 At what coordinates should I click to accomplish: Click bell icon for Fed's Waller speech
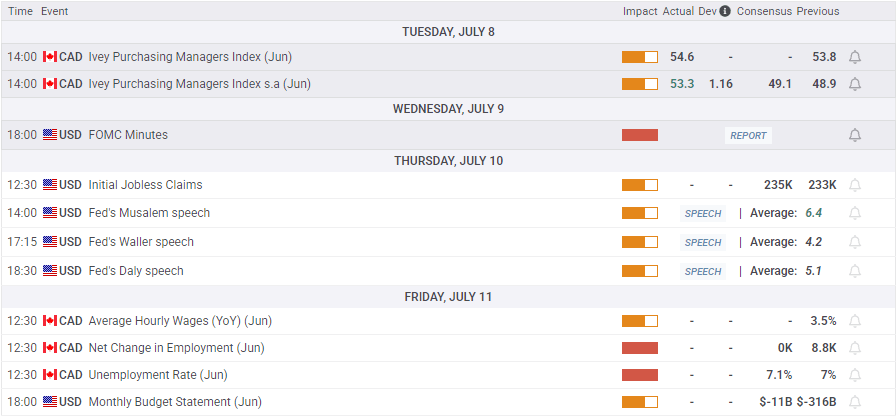click(855, 242)
